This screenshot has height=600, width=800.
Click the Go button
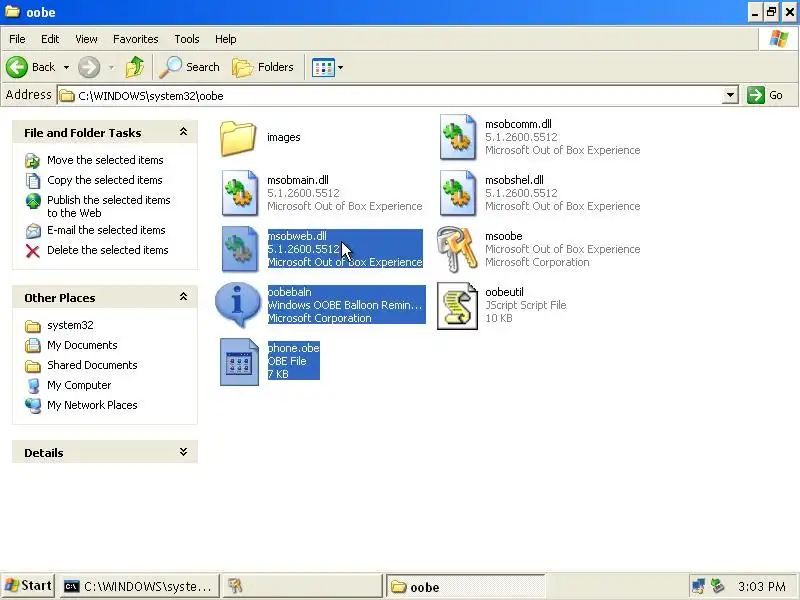(766, 95)
